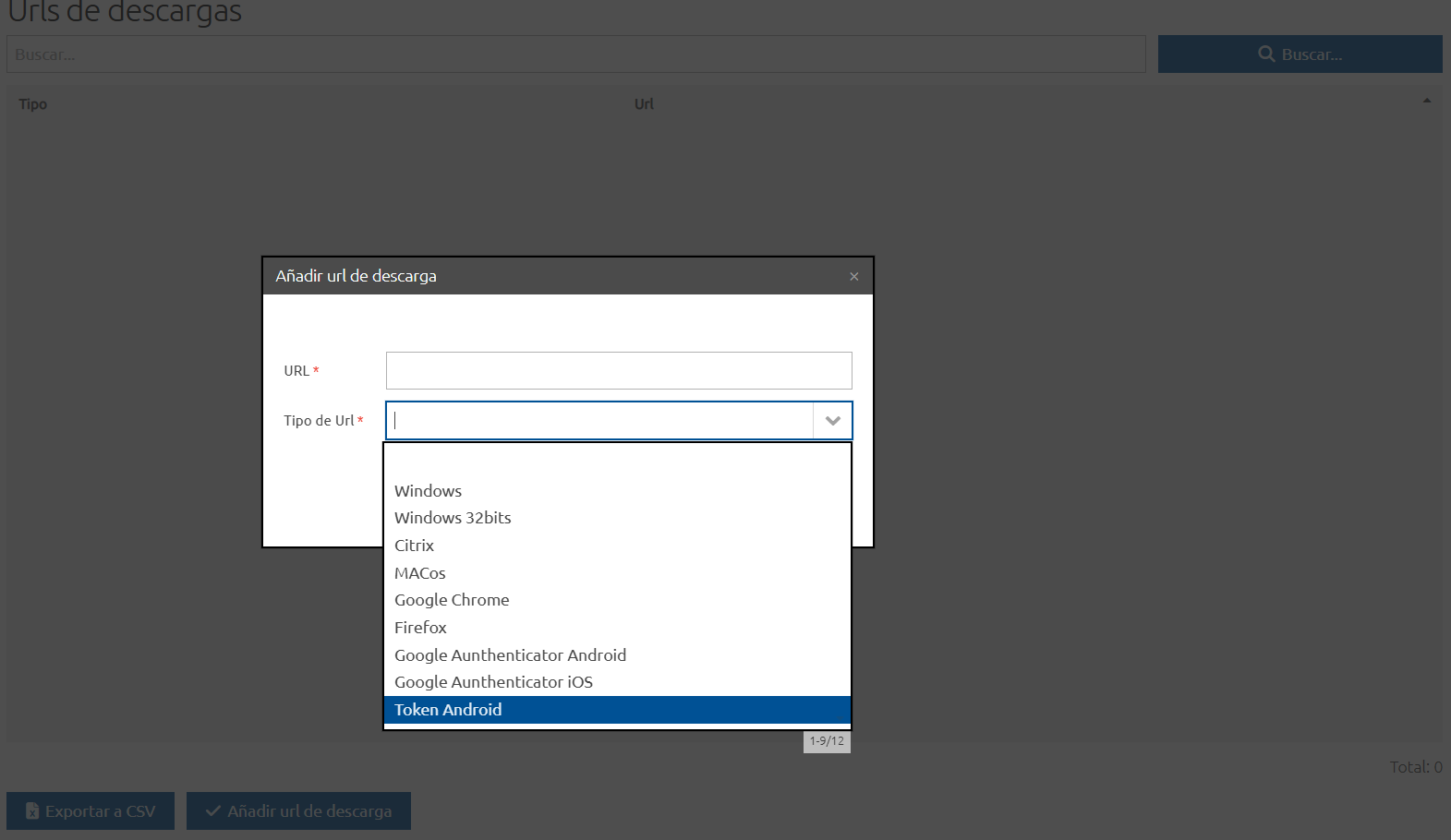Sort by the Url column header

(644, 104)
